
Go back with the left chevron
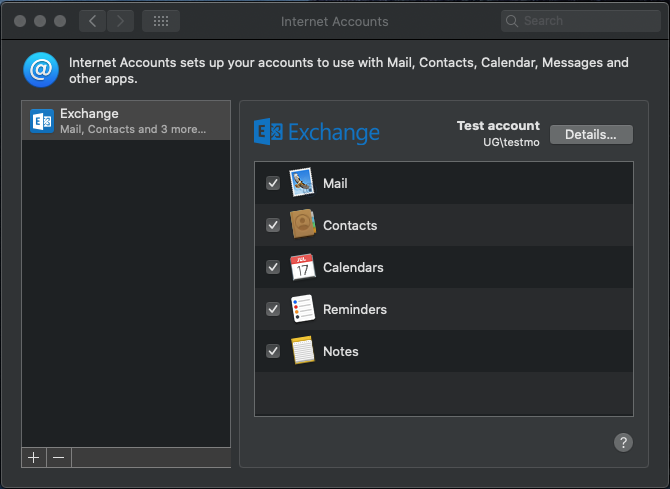pos(92,21)
